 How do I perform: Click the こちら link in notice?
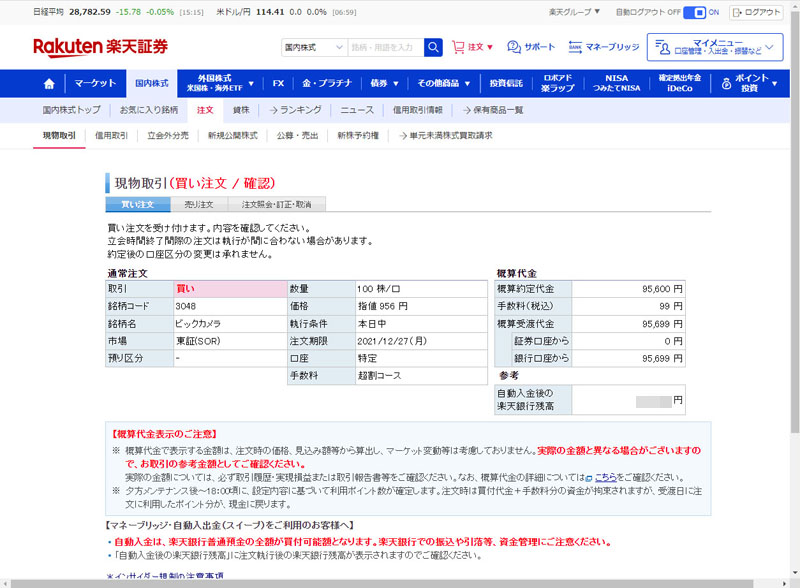605,477
